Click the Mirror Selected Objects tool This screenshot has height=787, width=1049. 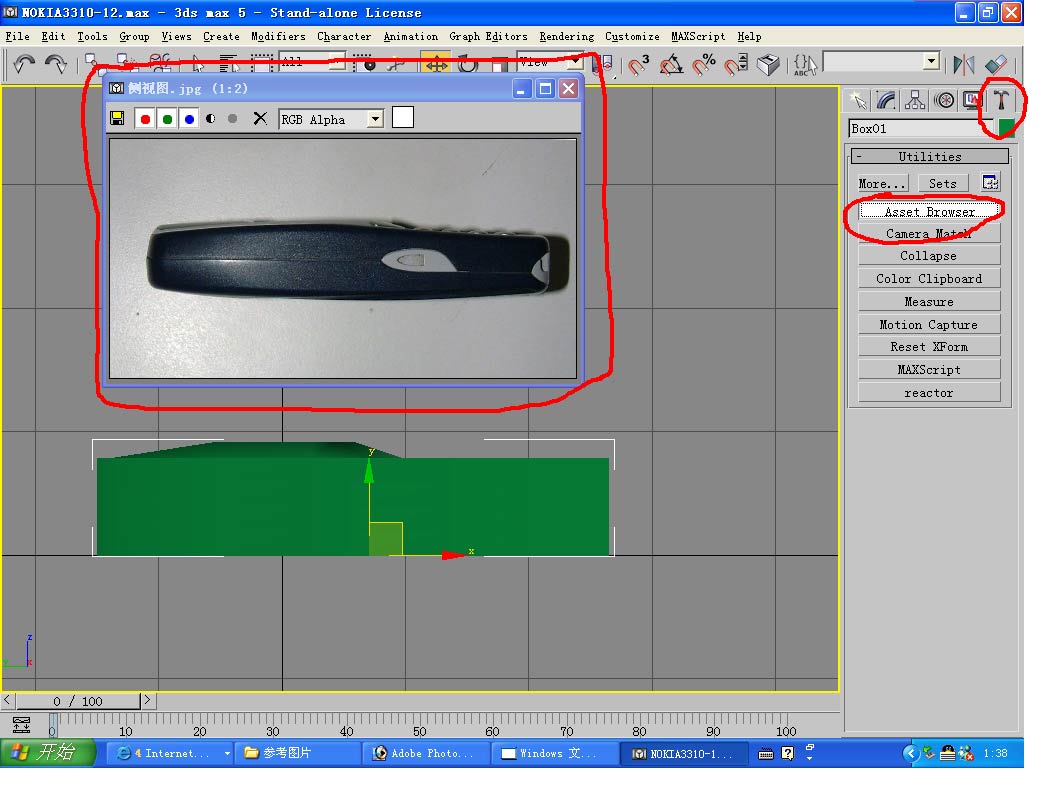point(964,64)
